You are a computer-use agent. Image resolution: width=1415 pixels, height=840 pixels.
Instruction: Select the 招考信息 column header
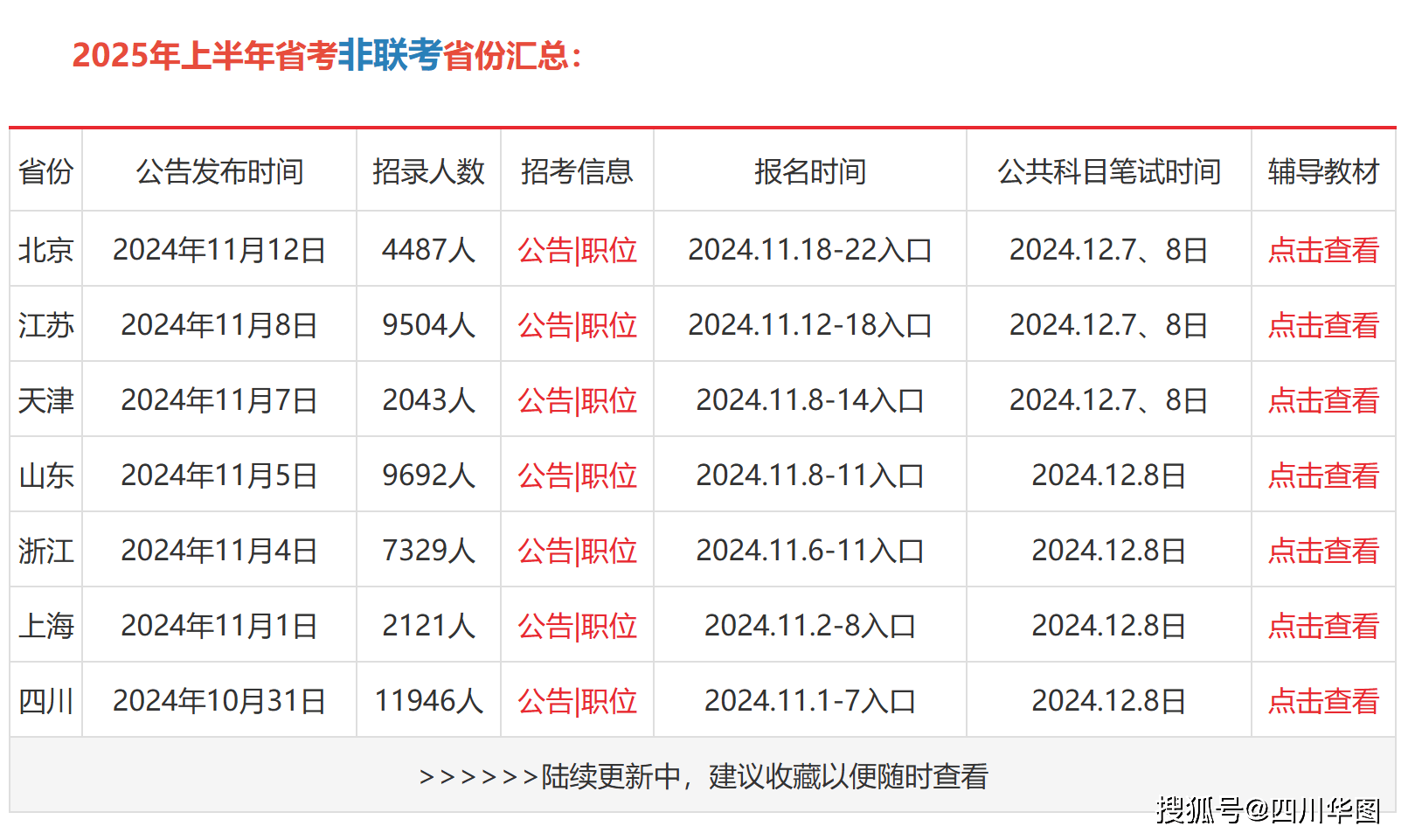577,171
